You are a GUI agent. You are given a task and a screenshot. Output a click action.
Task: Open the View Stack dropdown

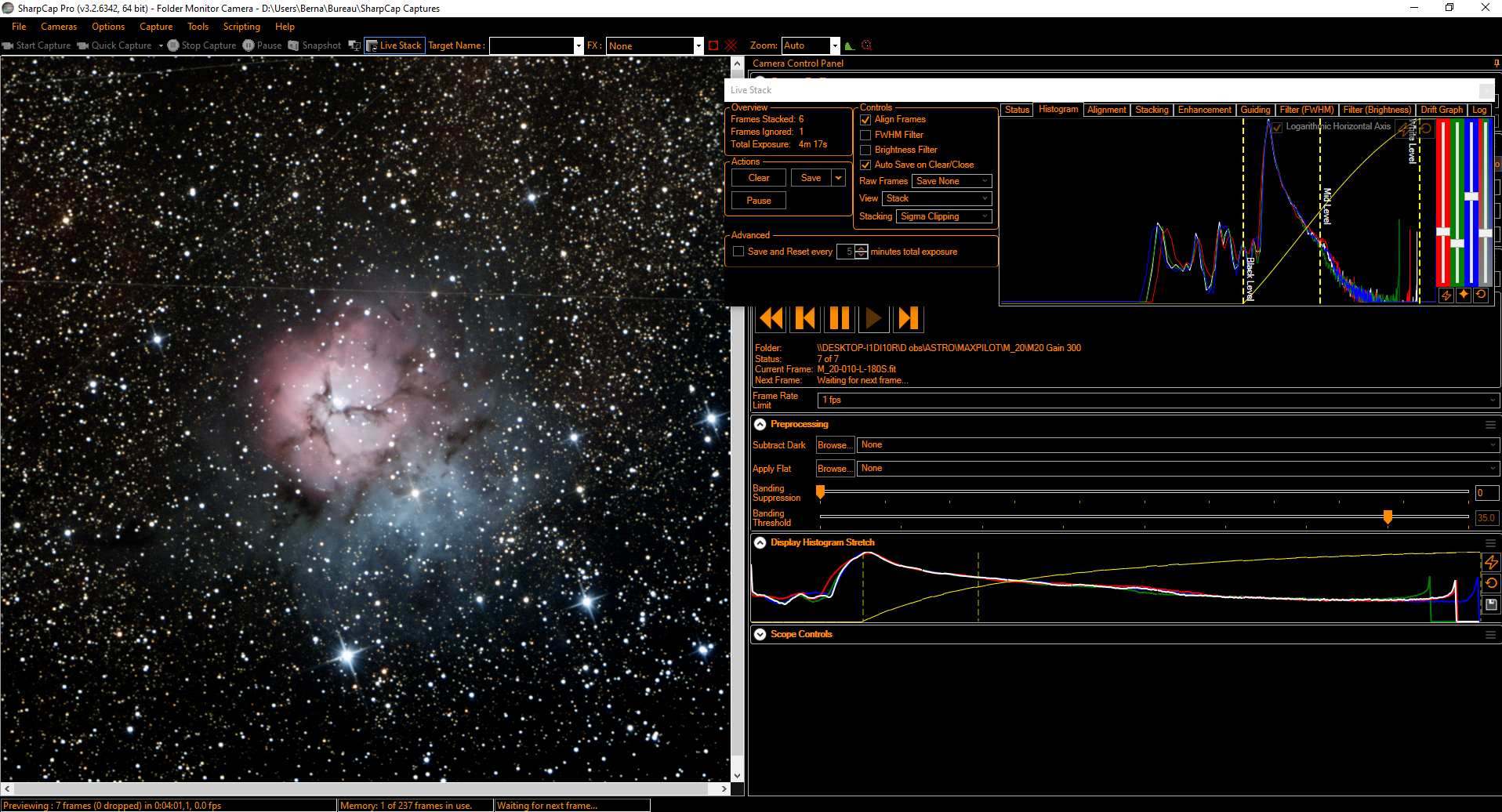[937, 198]
